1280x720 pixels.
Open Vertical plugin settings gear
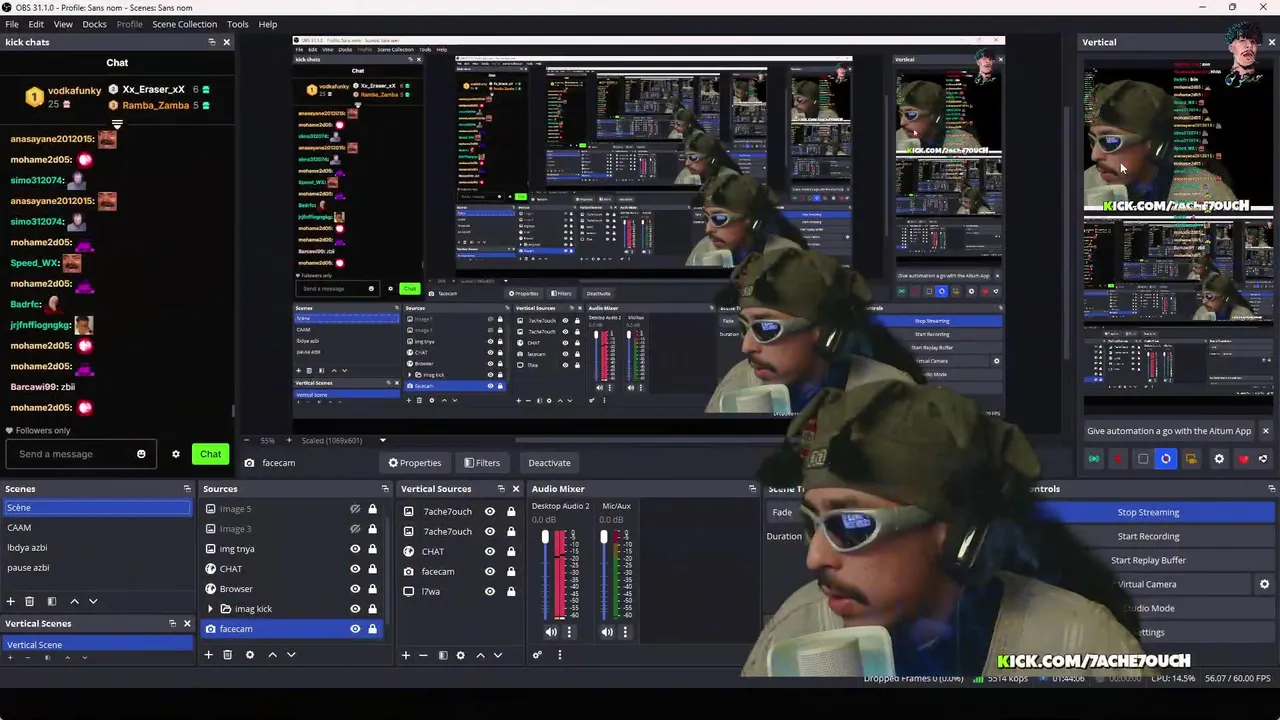(1219, 459)
